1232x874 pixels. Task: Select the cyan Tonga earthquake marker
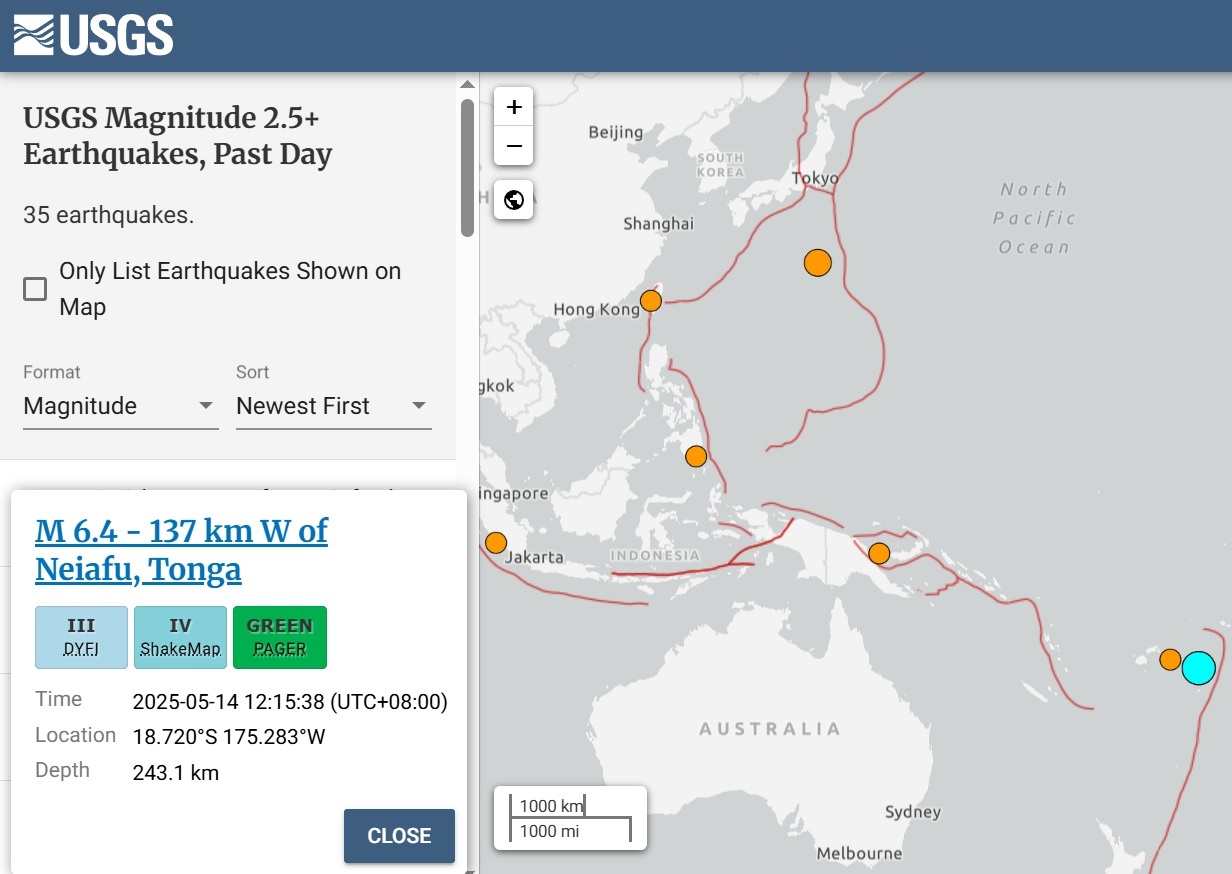point(1198,667)
